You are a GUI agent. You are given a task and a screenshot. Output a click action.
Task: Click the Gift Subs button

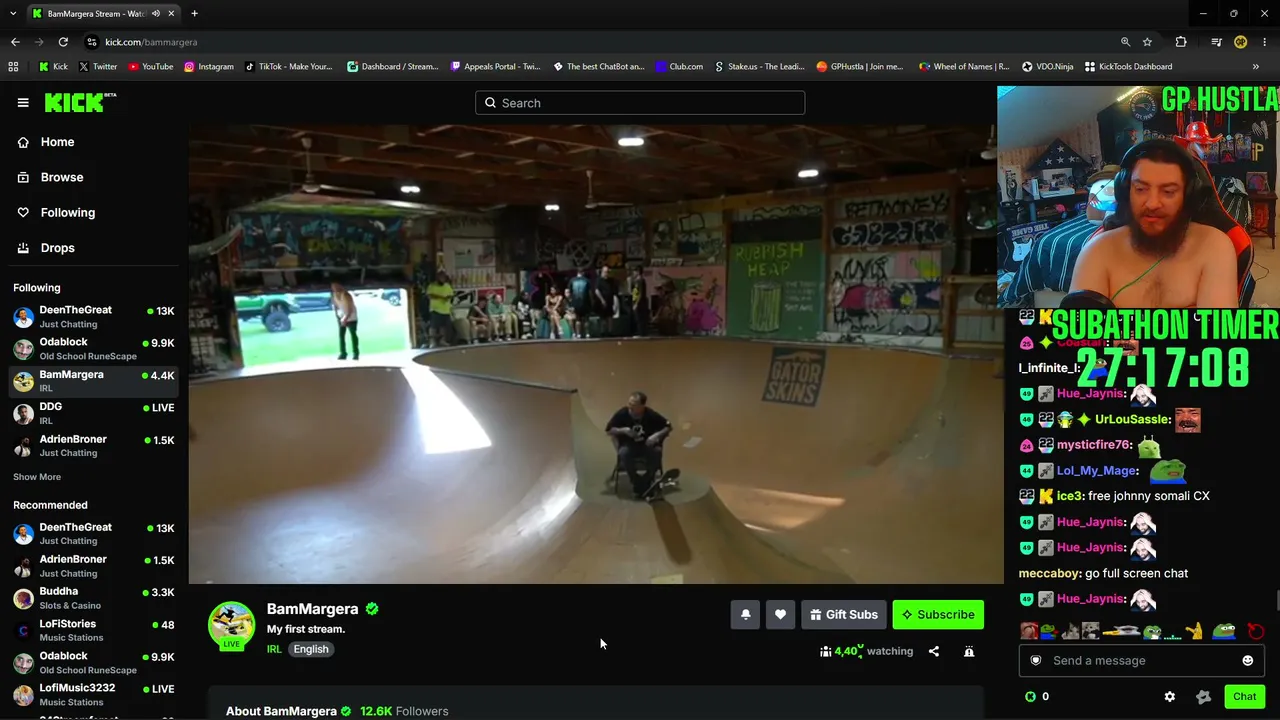pyautogui.click(x=844, y=615)
